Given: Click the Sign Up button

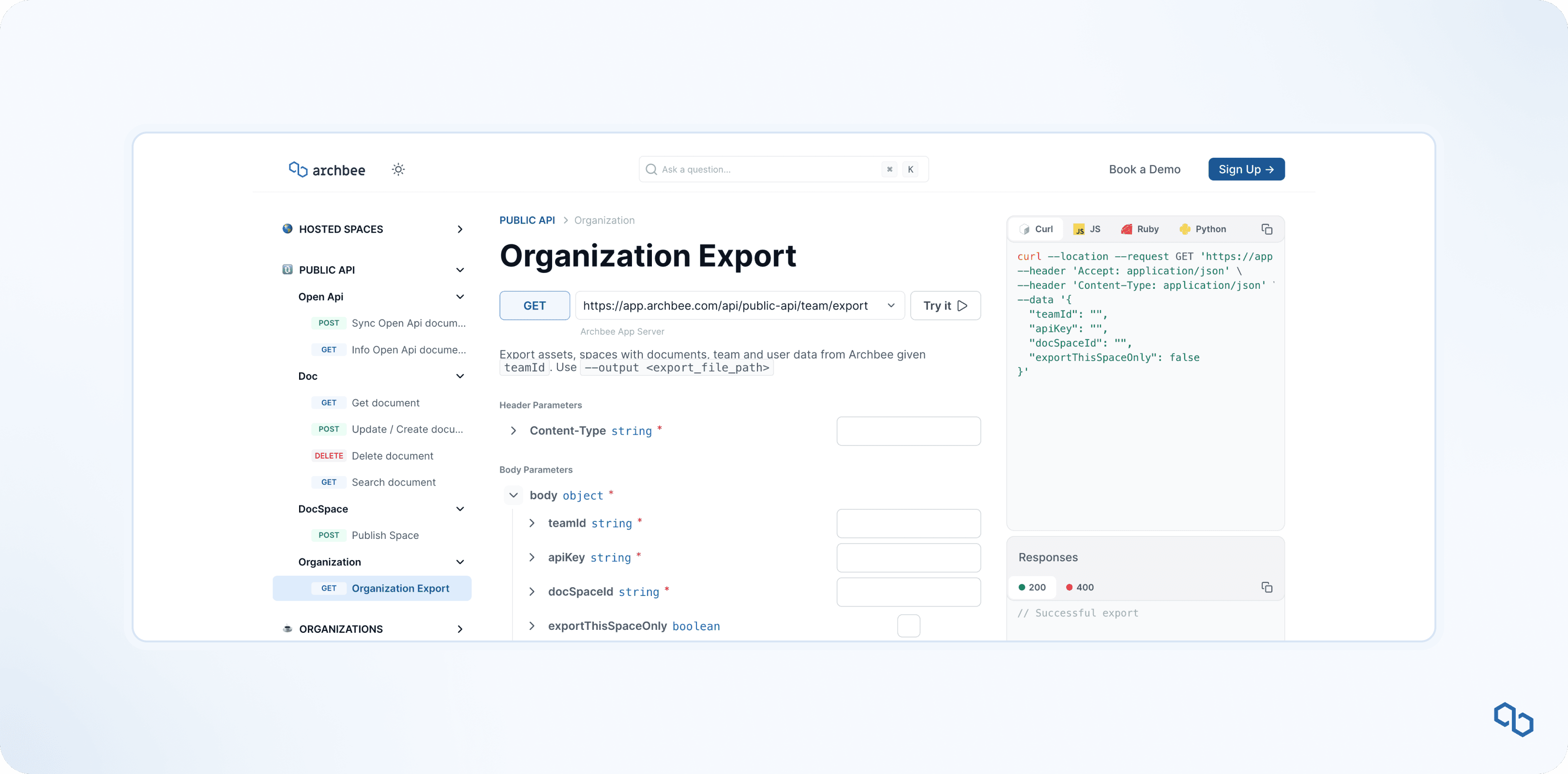Looking at the screenshot, I should [1246, 169].
